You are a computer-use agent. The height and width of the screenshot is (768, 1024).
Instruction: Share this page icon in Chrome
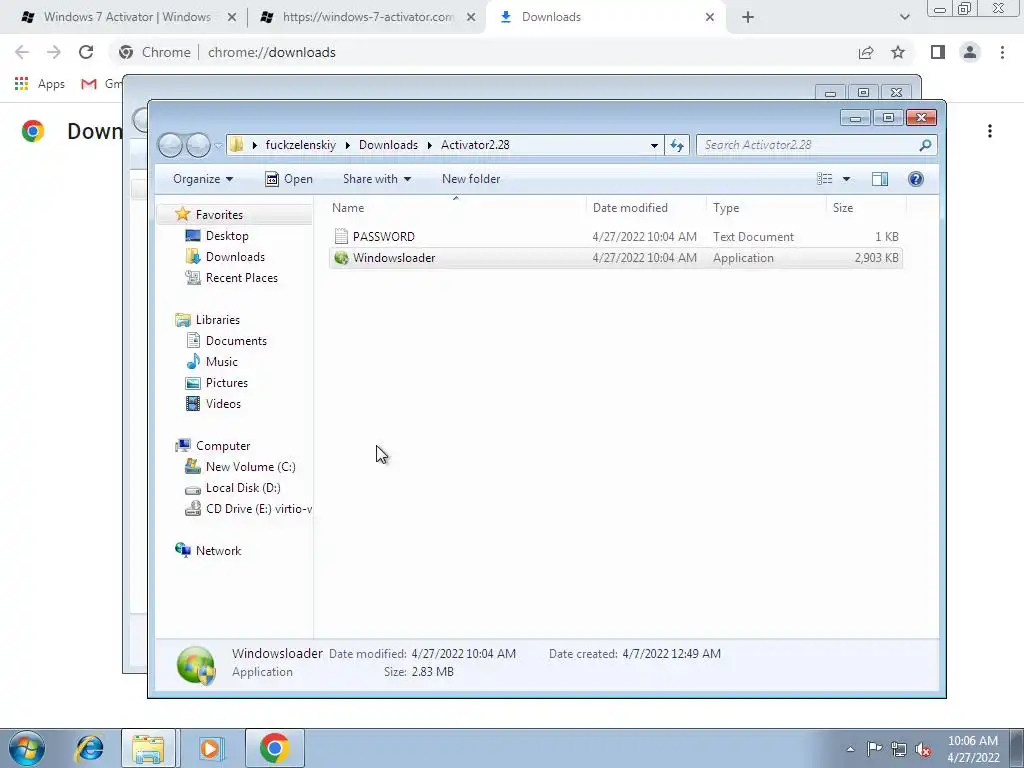[x=865, y=52]
